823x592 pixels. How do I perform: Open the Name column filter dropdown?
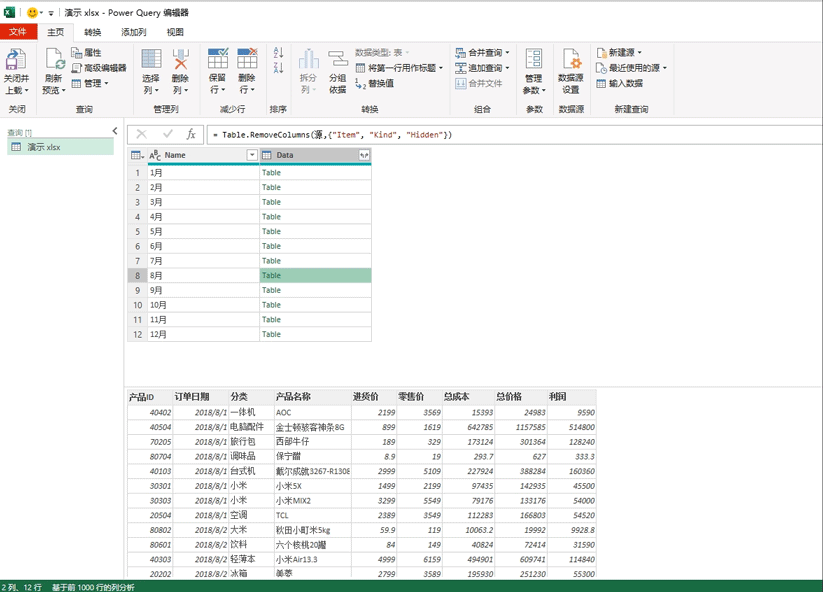click(x=252, y=155)
